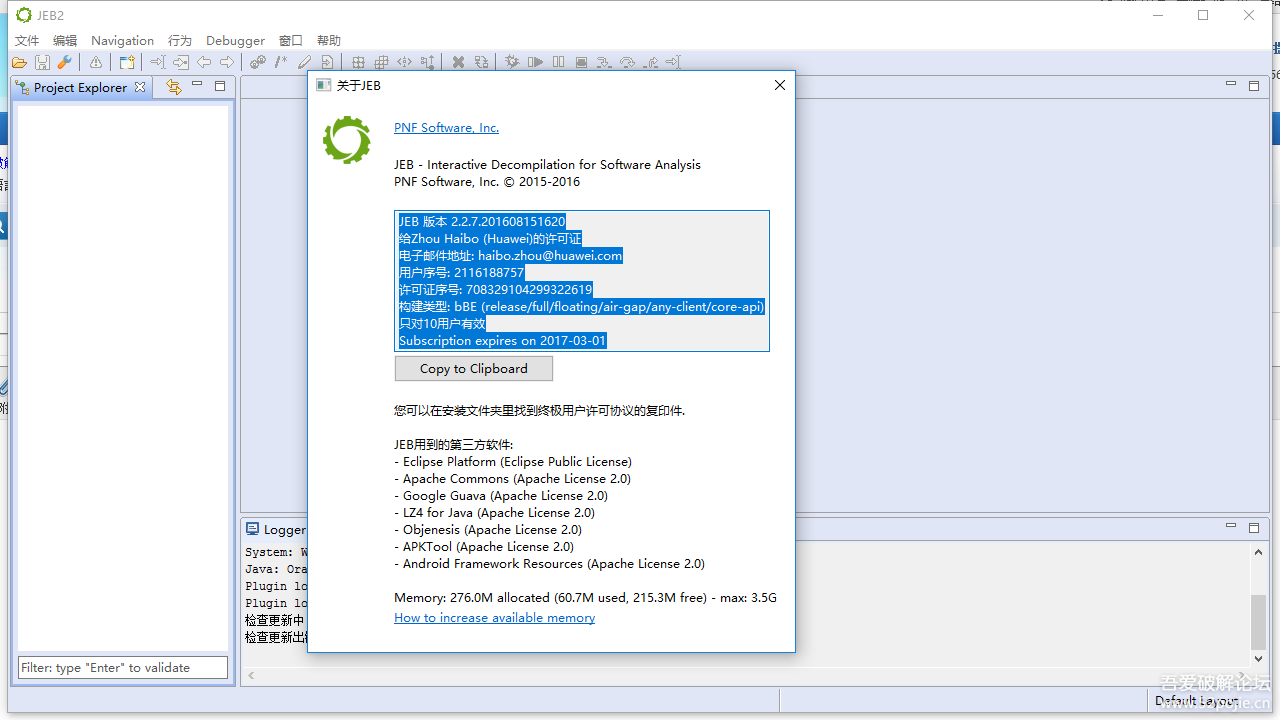Click the warning triangle notifications icon
Screen dimensions: 1280x720
[96, 63]
